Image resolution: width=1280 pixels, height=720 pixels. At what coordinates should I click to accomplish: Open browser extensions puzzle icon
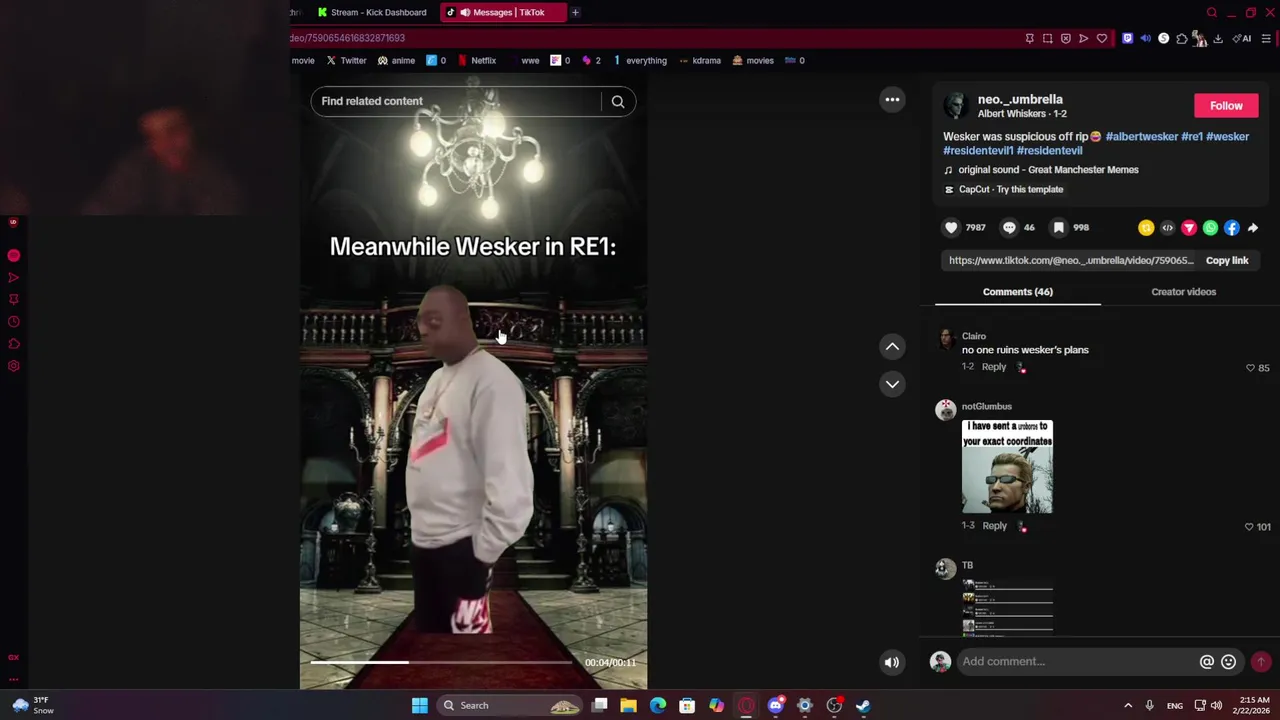[1181, 39]
